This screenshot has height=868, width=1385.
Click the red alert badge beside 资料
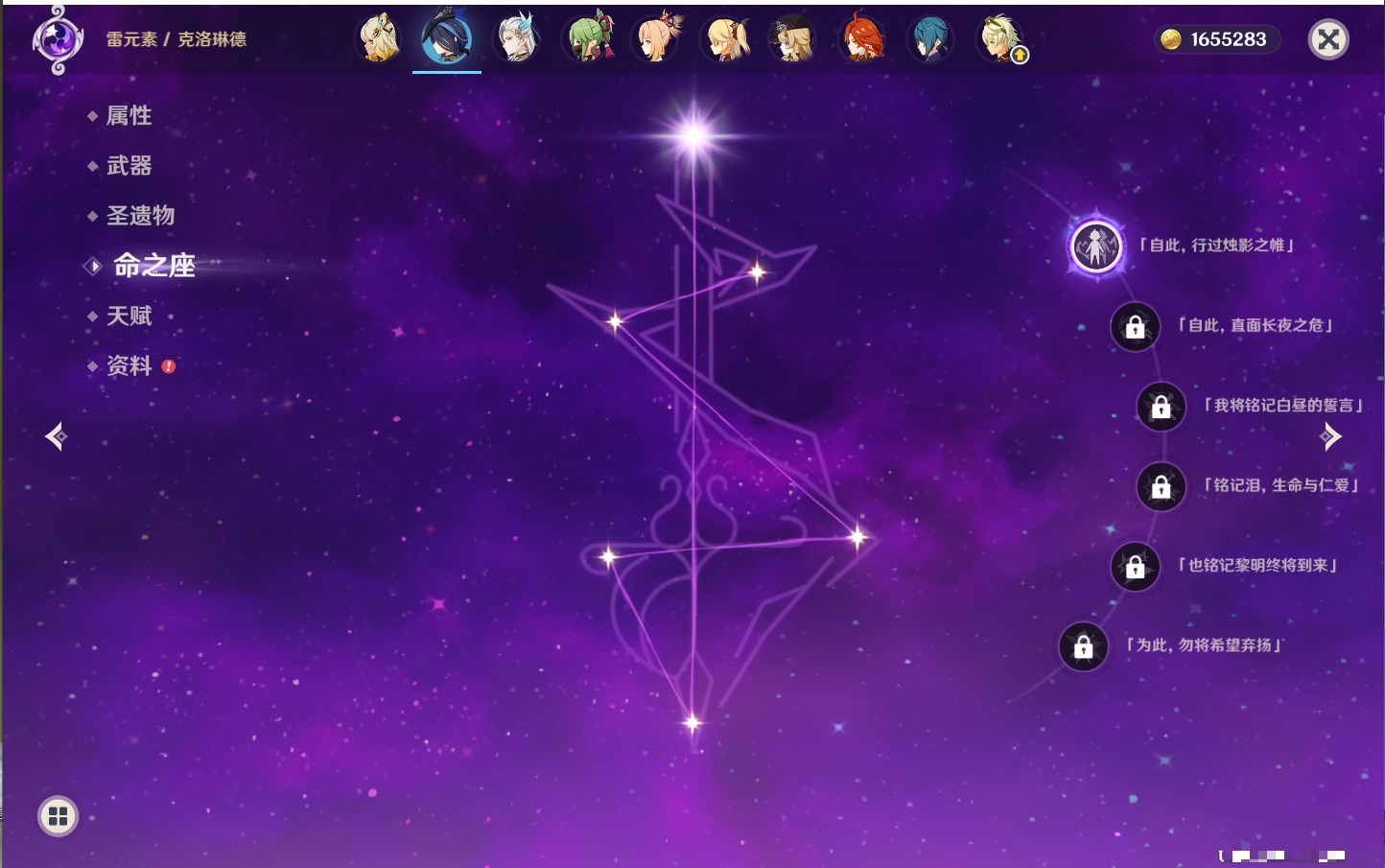pyautogui.click(x=169, y=365)
